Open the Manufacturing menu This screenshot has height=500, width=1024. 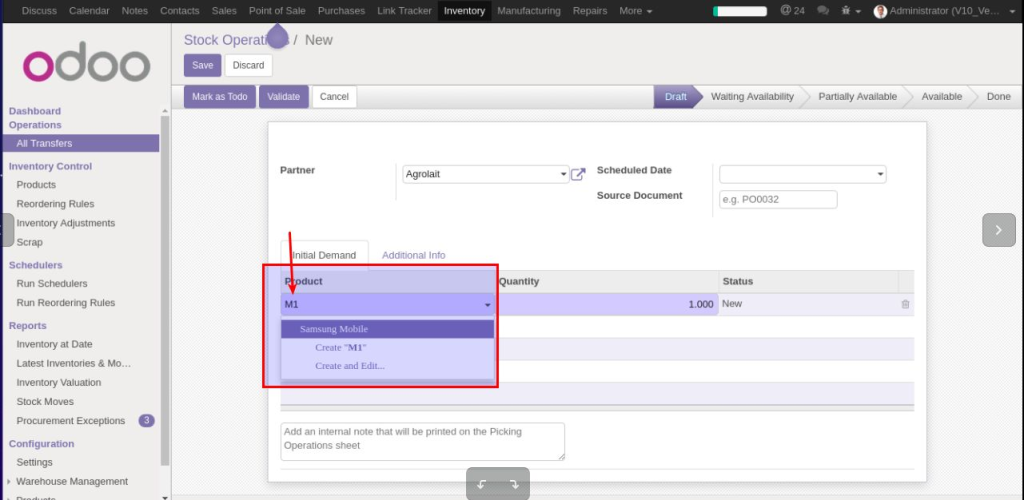pyautogui.click(x=528, y=11)
